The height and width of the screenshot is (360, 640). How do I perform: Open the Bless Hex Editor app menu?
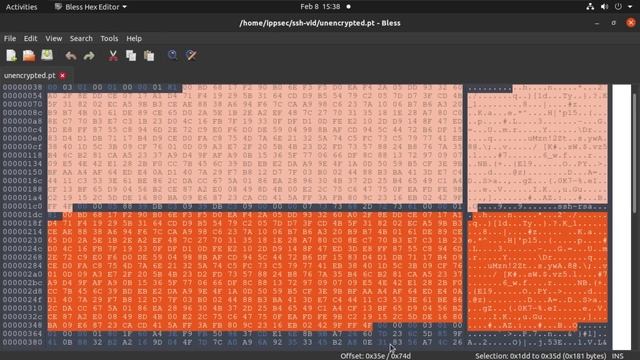[x=90, y=7]
